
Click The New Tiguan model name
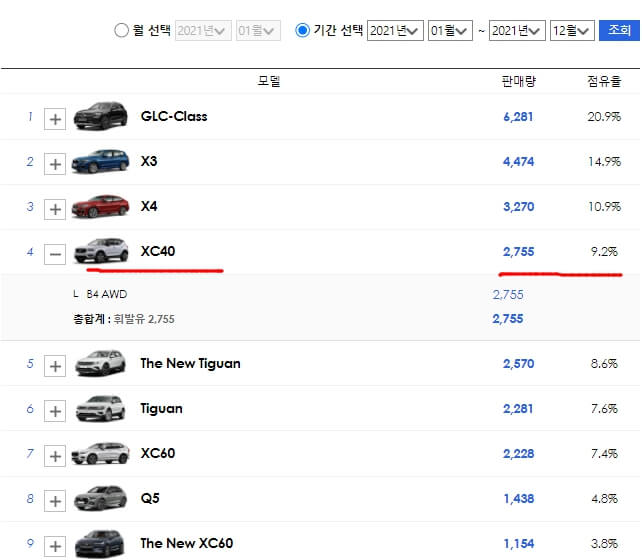190,363
